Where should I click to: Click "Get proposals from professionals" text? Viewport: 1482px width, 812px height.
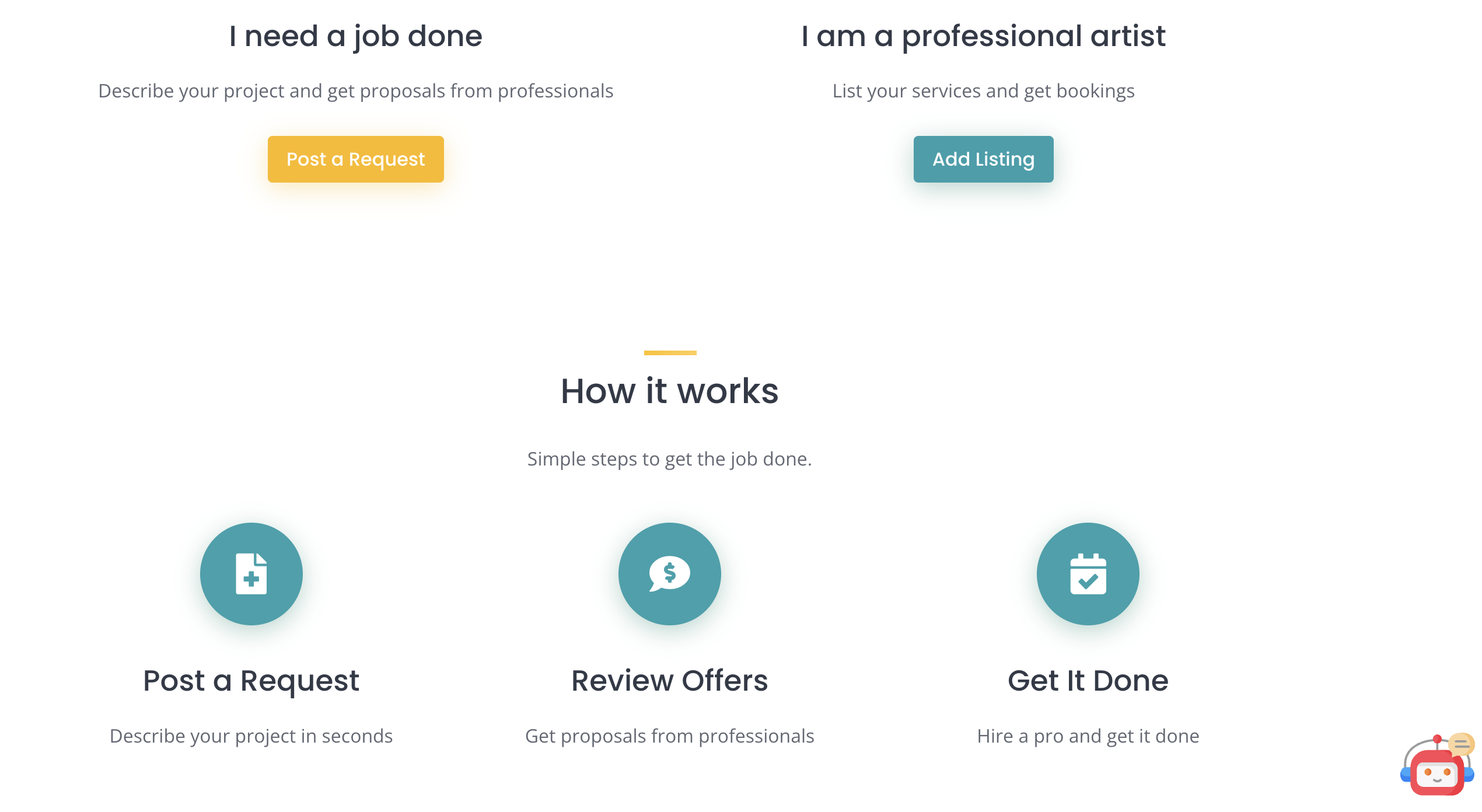(670, 736)
